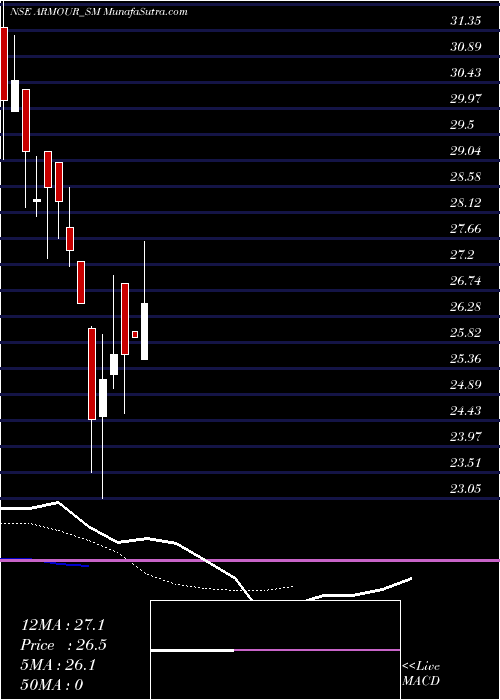
Task: Click the 30.89 price axis label
Action: [x=466, y=46]
